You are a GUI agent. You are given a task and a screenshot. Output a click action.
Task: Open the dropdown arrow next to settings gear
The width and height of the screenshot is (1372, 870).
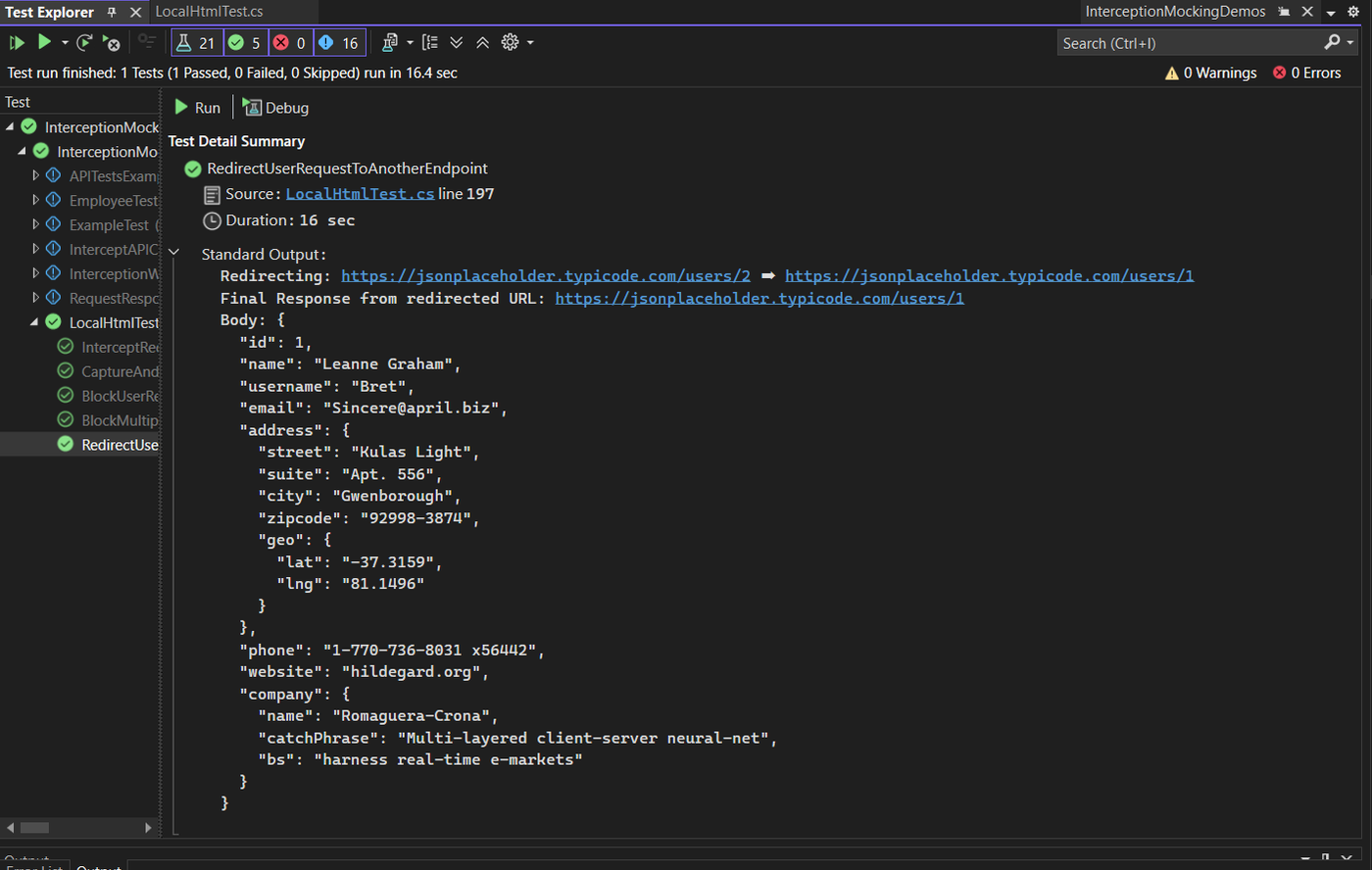click(x=530, y=43)
